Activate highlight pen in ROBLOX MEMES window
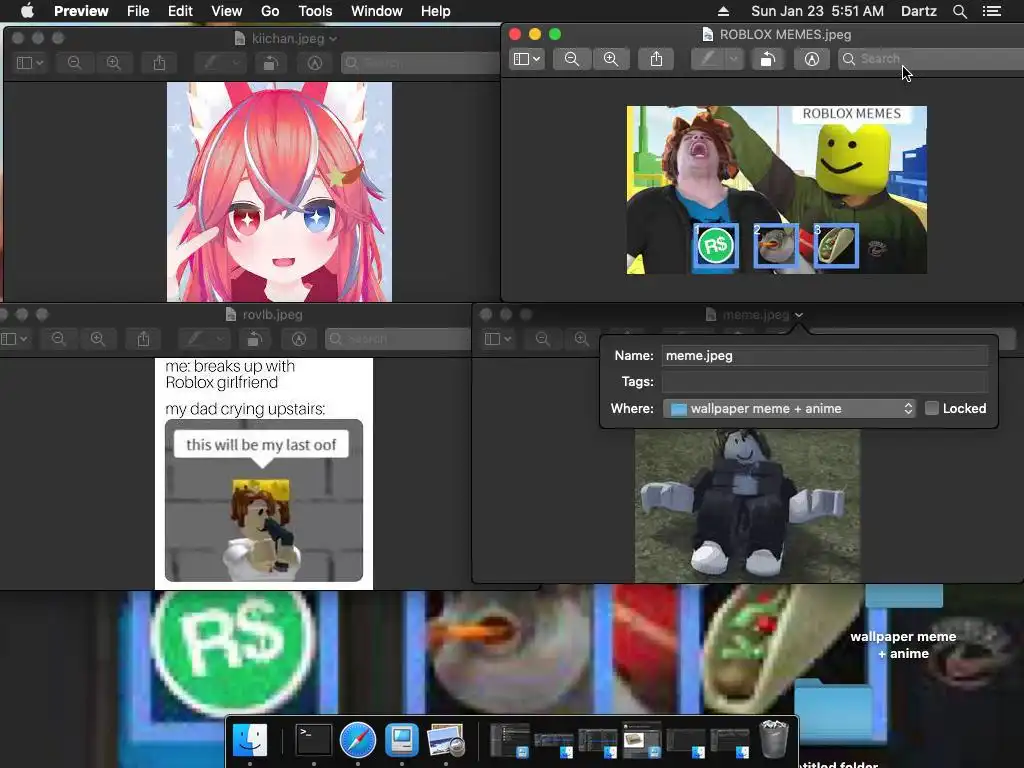The height and width of the screenshot is (768, 1024). (x=708, y=59)
